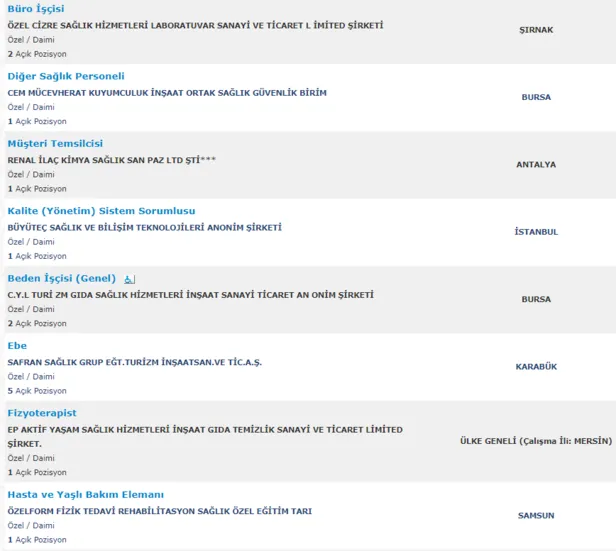Click the KARABÜK location text
The height and width of the screenshot is (551, 616).
pyautogui.click(x=536, y=367)
